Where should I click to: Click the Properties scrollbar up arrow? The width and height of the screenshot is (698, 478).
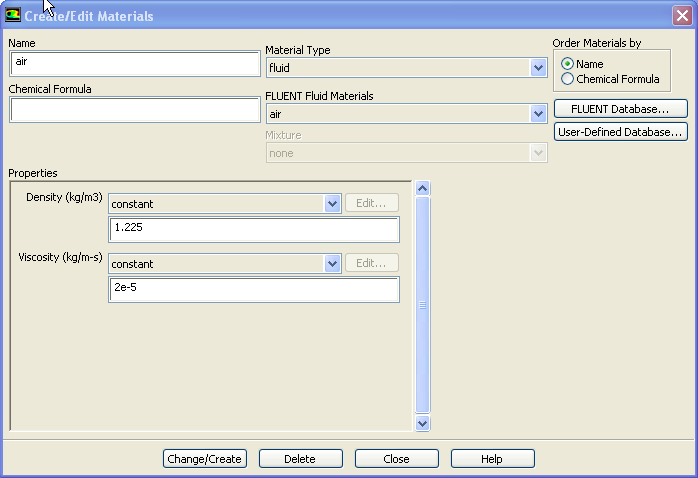pos(422,188)
